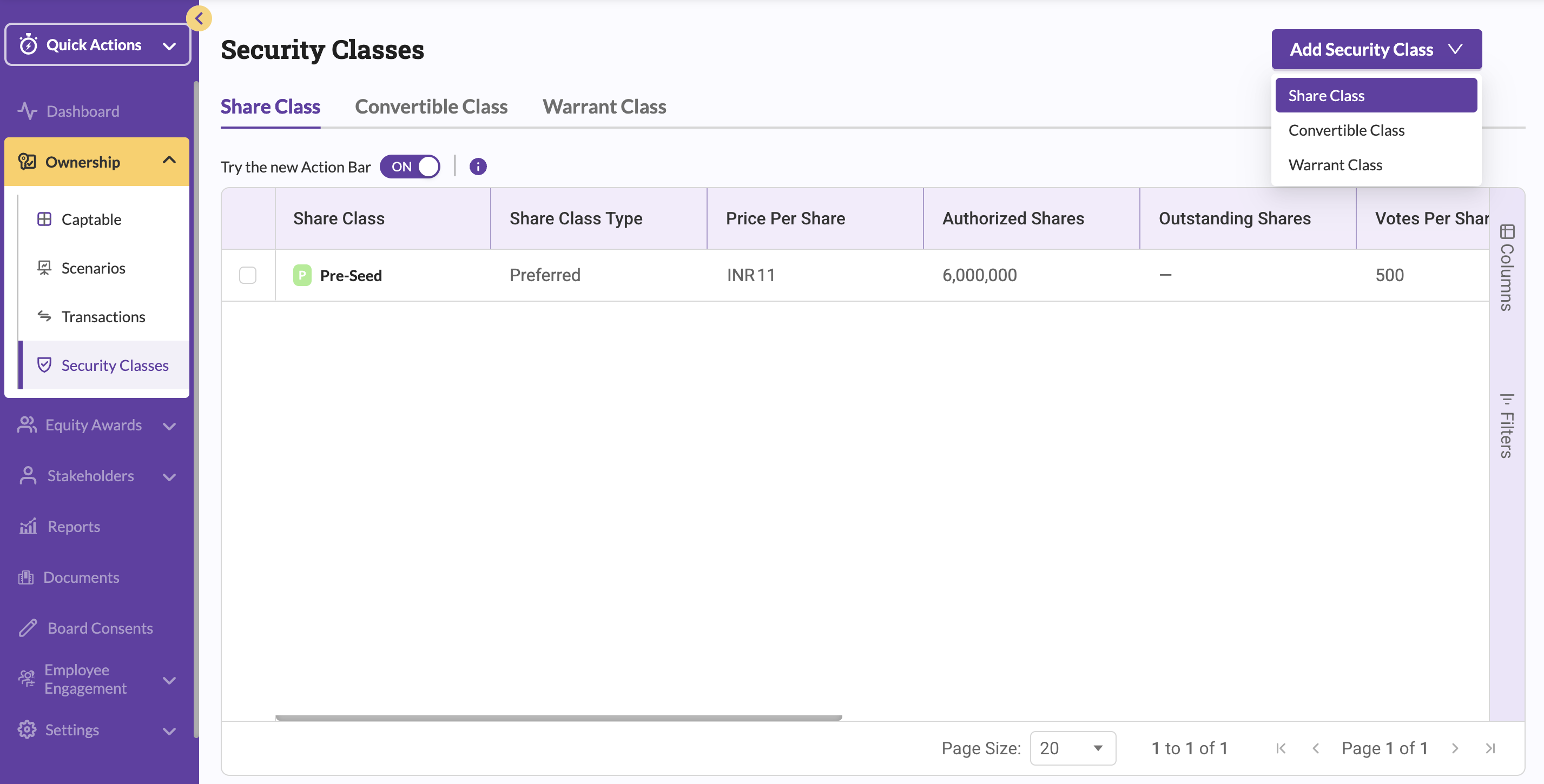Switch to the Convertible Class tab
Screen dimensions: 1544x784
(x=431, y=107)
